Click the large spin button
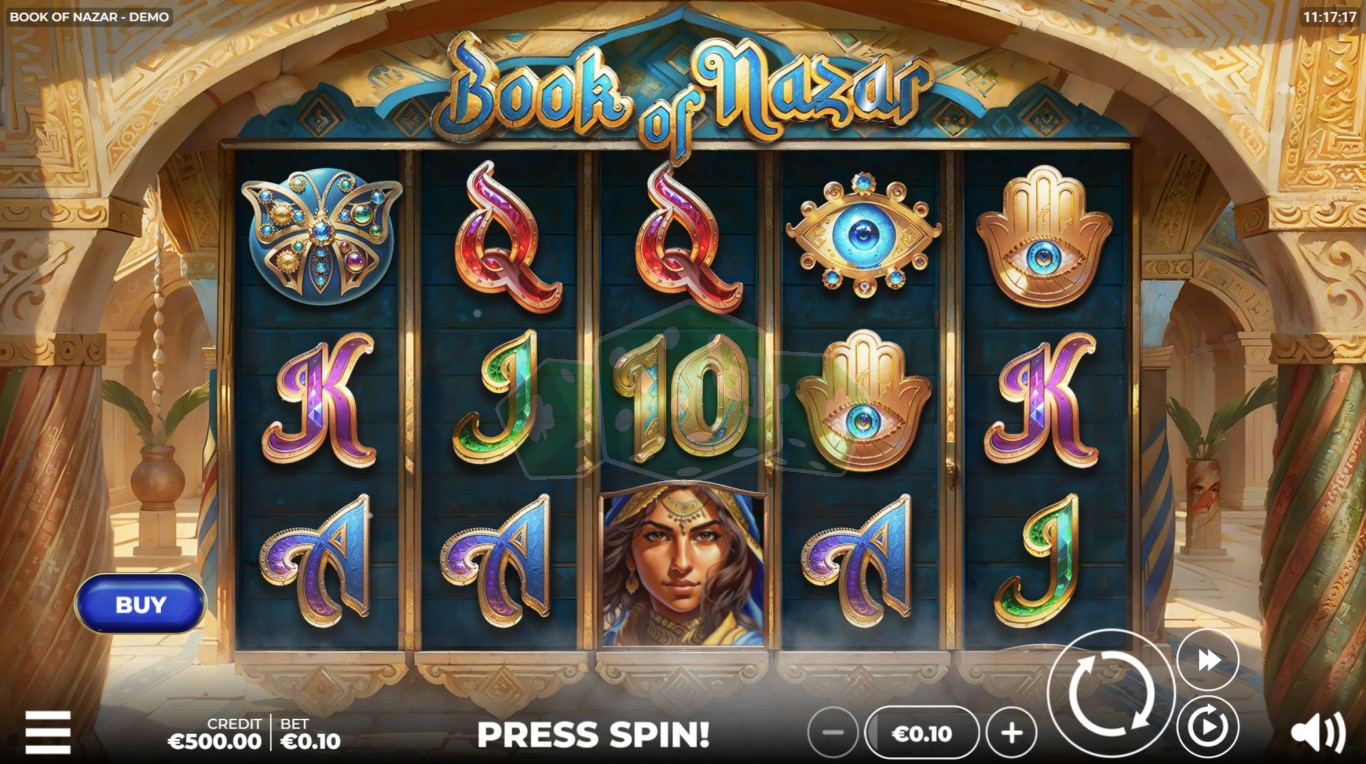Image resolution: width=1366 pixels, height=764 pixels. (x=1111, y=693)
